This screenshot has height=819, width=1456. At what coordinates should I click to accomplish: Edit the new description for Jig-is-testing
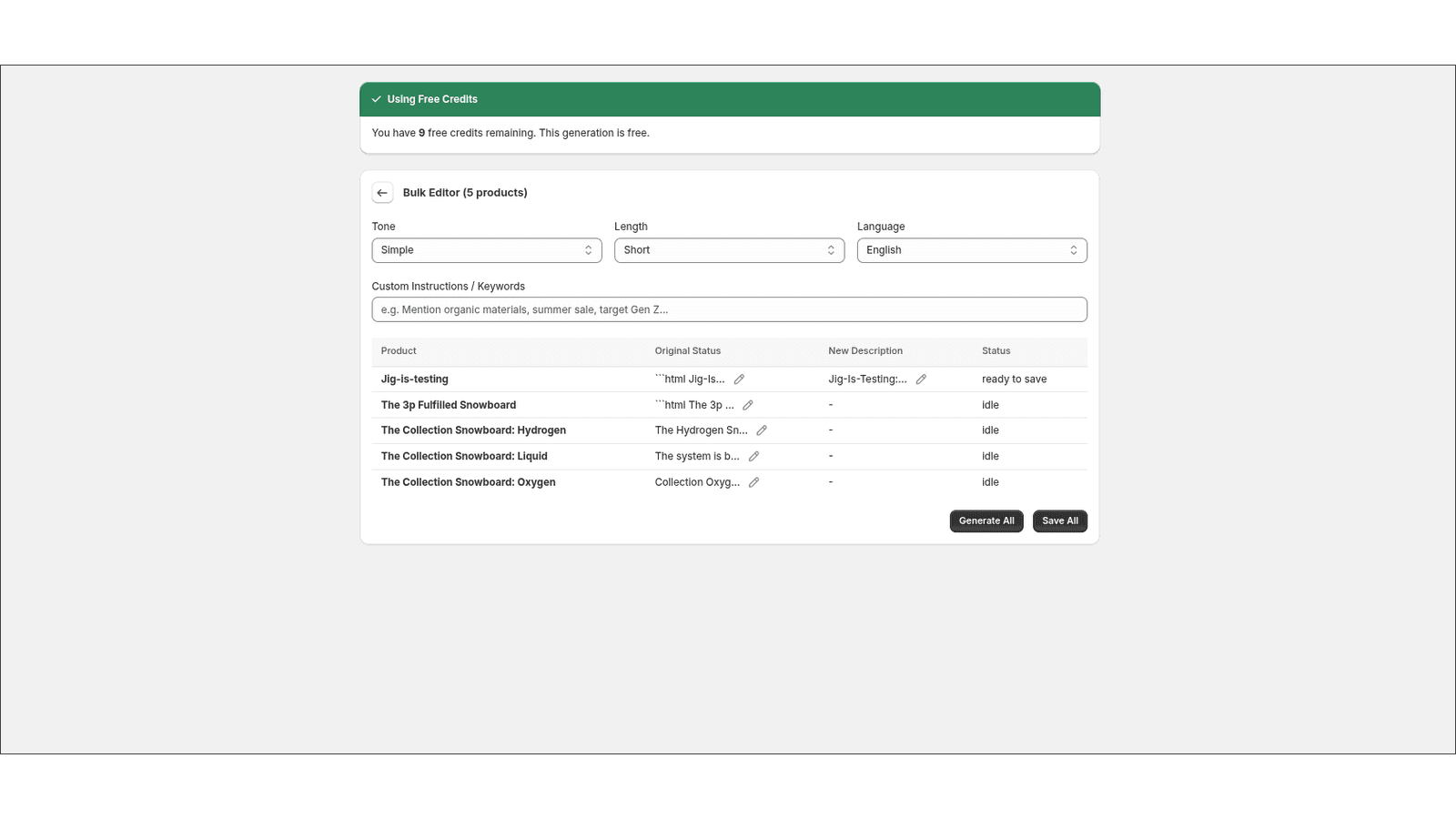[921, 379]
